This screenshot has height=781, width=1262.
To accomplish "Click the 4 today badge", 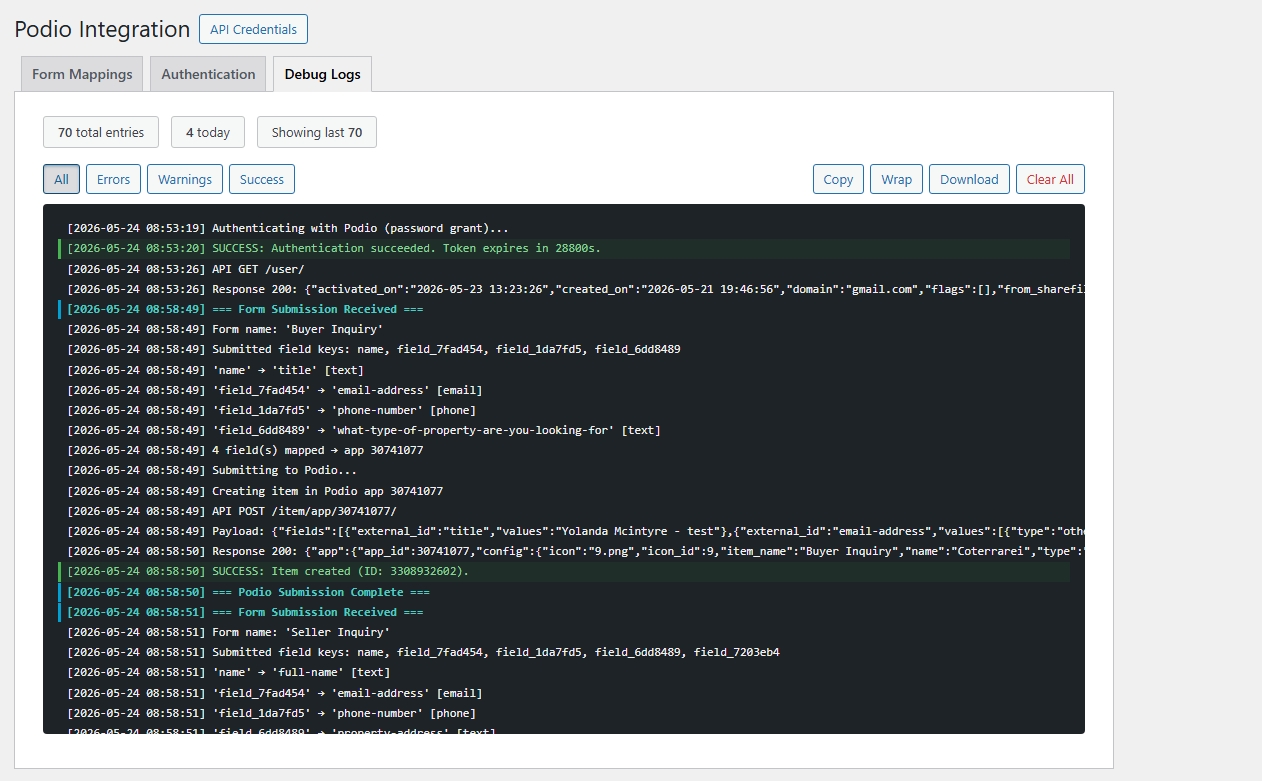I will pyautogui.click(x=208, y=132).
